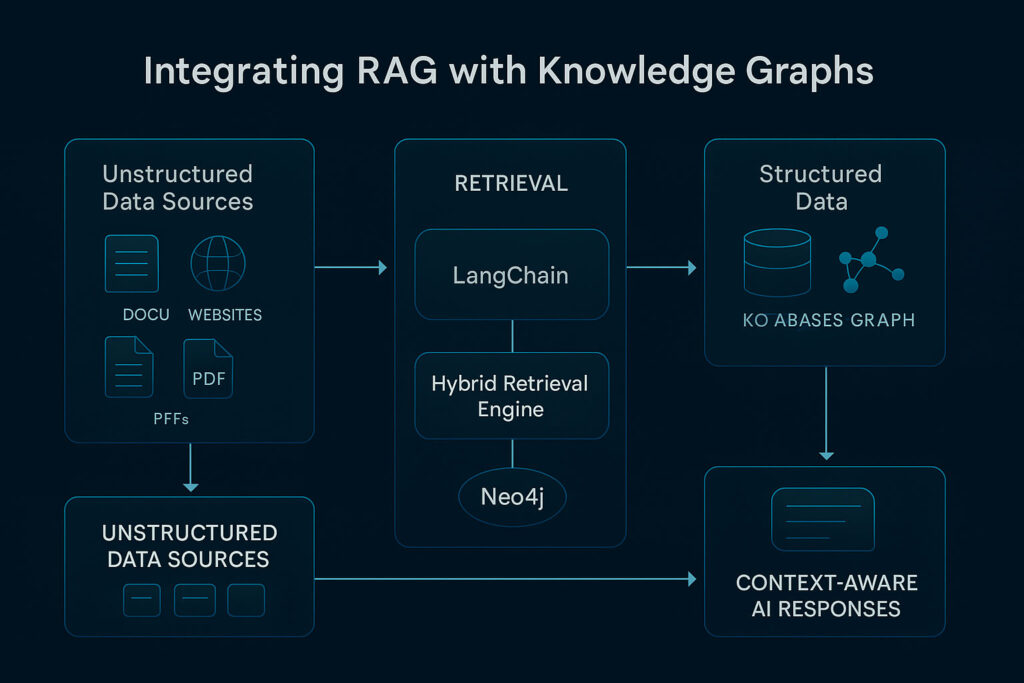Click the Structured Data heading
The height and width of the screenshot is (683, 1024).
point(821,187)
